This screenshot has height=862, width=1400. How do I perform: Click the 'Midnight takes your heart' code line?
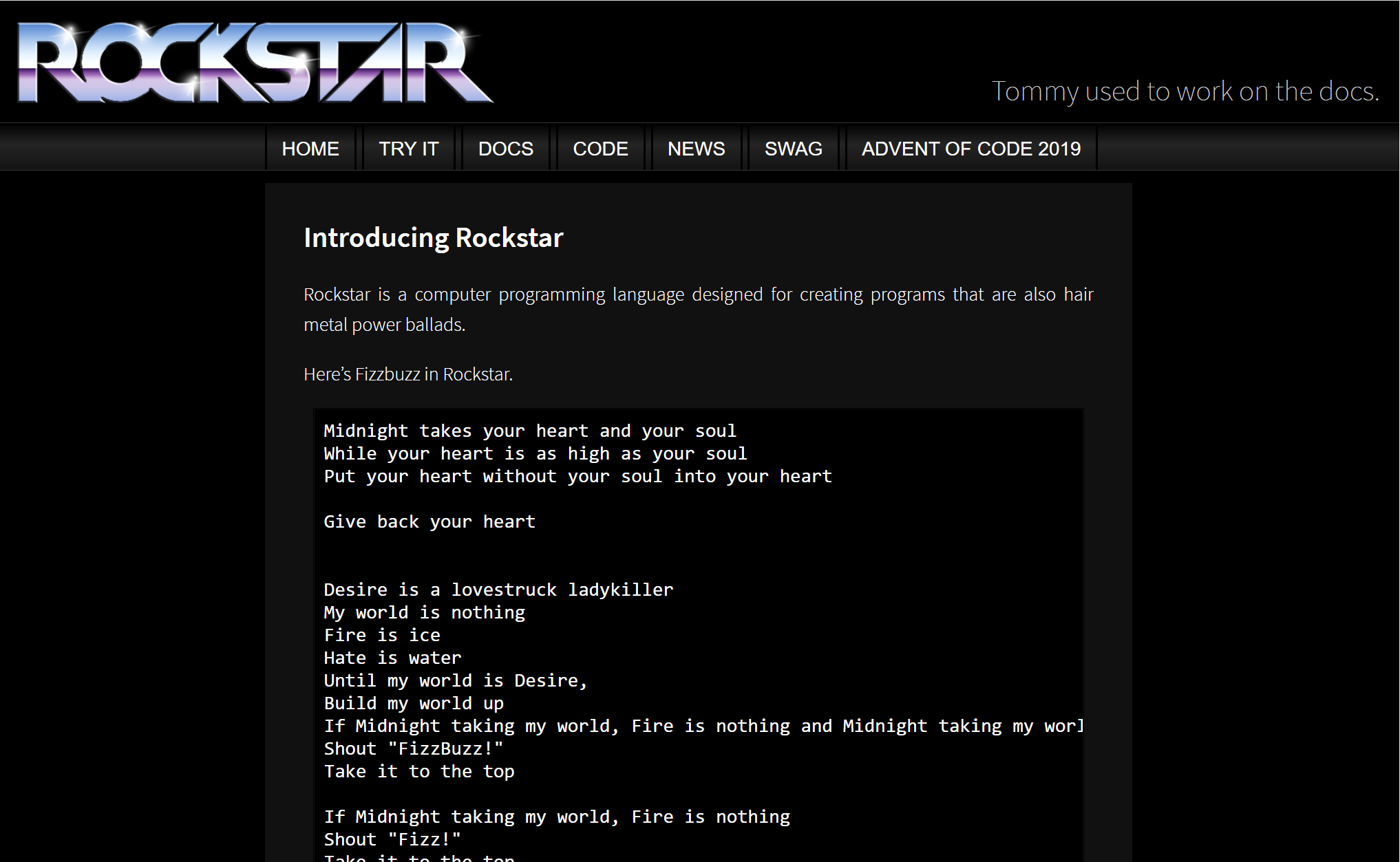530,431
